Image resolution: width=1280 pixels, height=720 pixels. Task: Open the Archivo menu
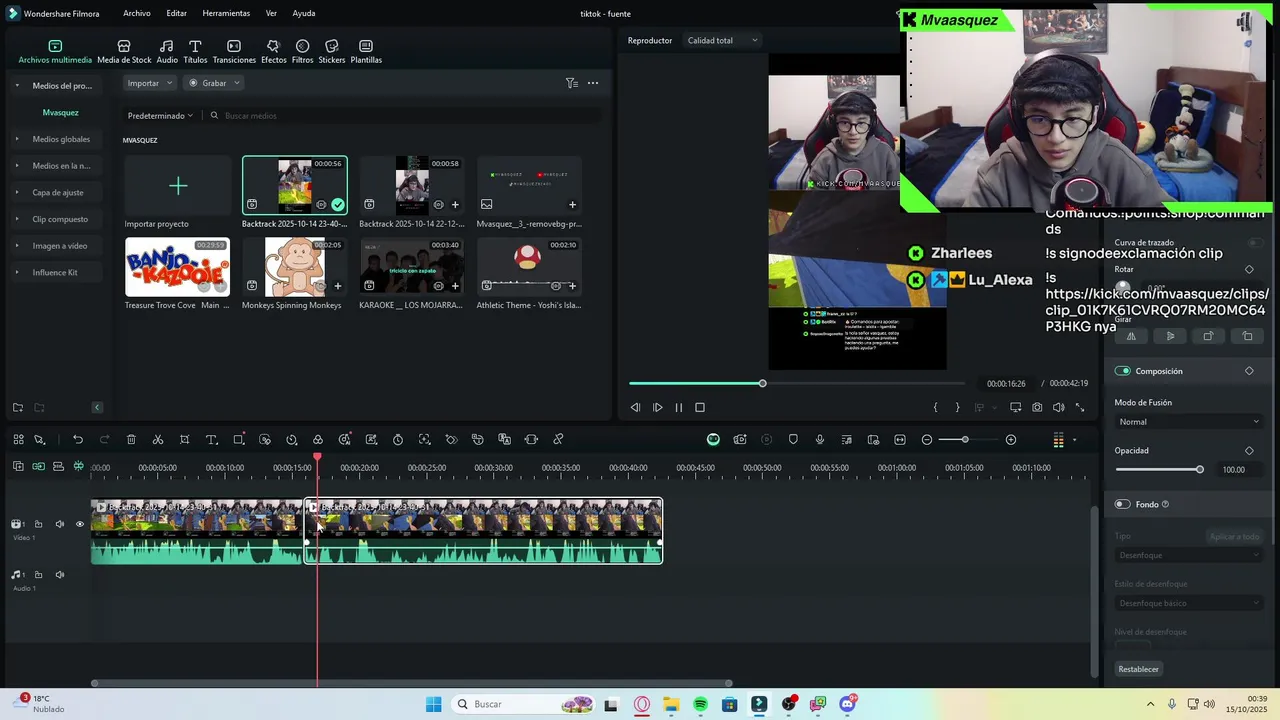tap(137, 13)
